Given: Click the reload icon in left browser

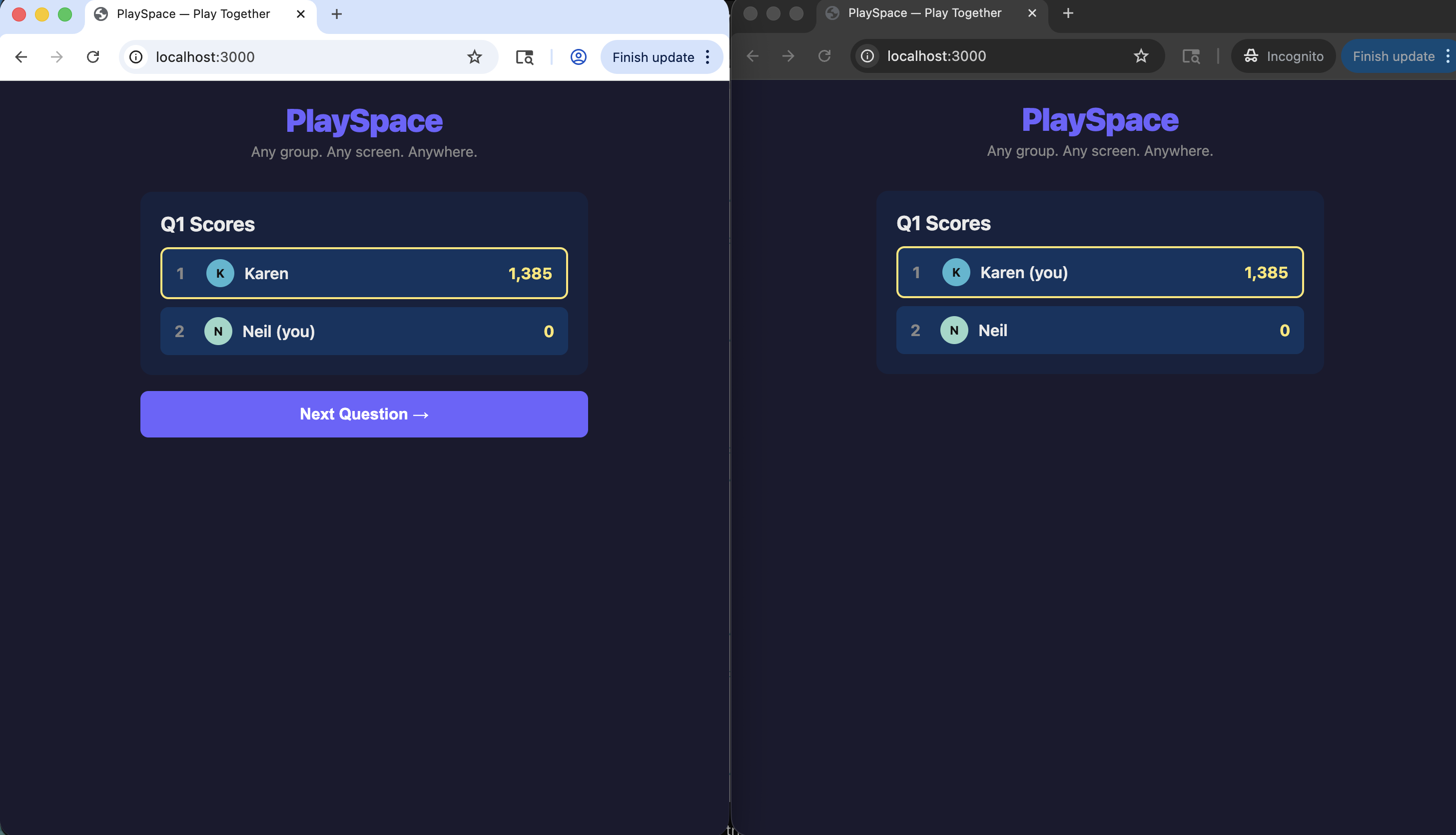Looking at the screenshot, I should click(93, 57).
